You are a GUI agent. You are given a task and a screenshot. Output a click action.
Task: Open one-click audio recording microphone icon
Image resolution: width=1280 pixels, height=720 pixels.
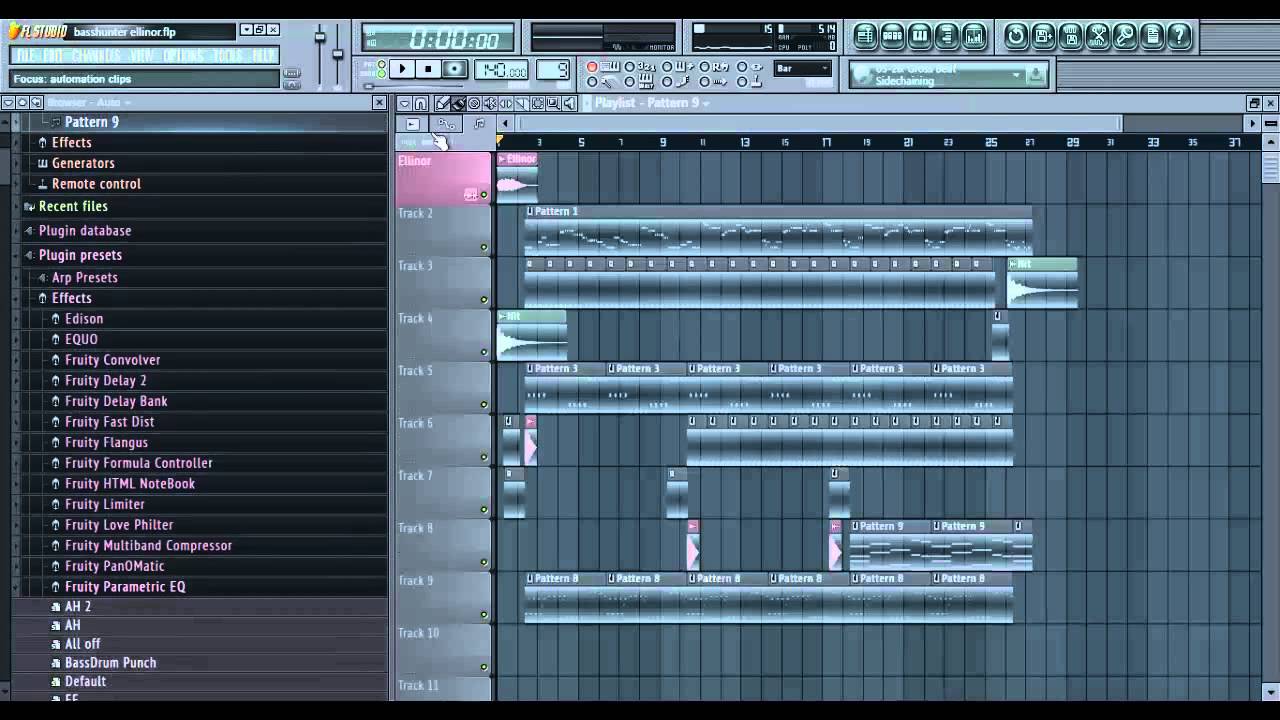tap(1125, 36)
